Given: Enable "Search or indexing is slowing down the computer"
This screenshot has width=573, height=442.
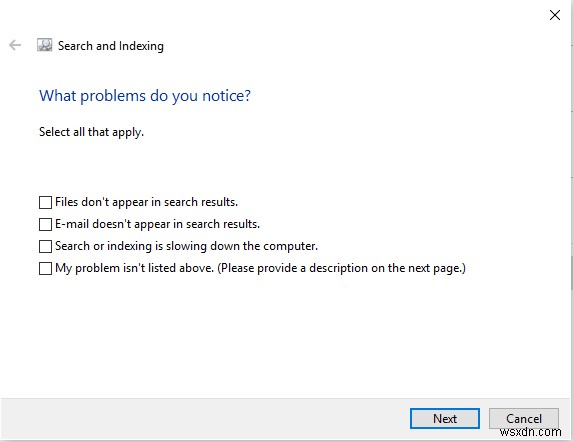Looking at the screenshot, I should (x=45, y=246).
